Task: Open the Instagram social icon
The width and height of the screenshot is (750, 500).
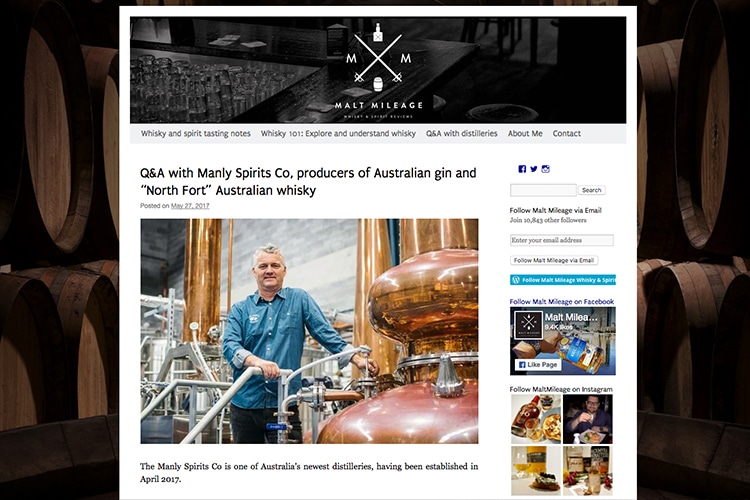Action: (x=545, y=169)
